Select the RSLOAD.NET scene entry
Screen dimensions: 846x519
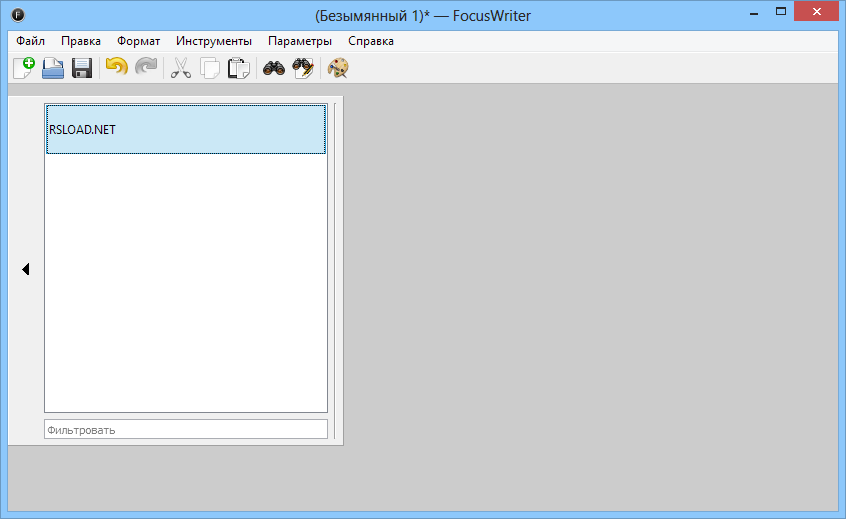click(186, 129)
